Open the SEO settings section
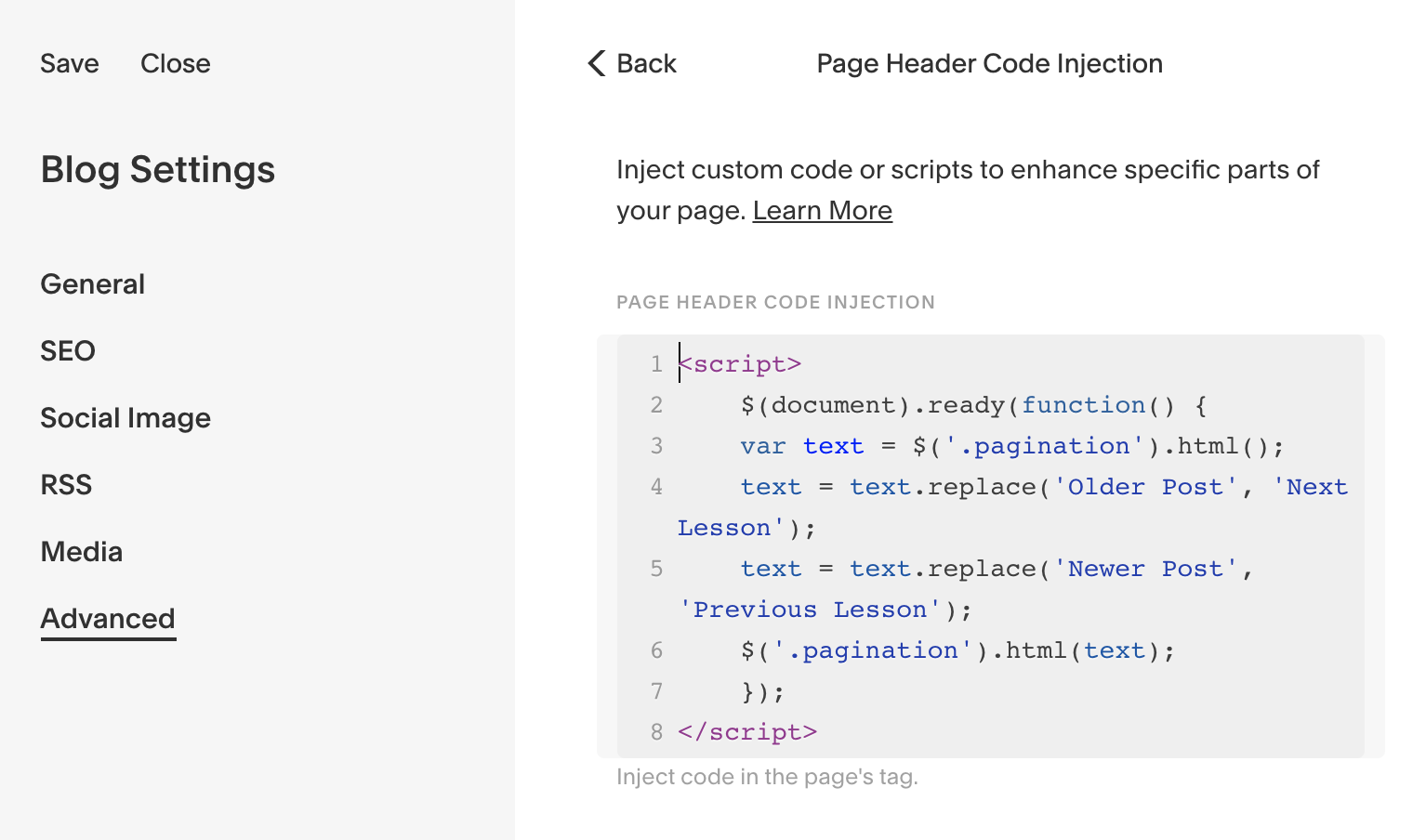The image size is (1426, 840). [x=68, y=351]
